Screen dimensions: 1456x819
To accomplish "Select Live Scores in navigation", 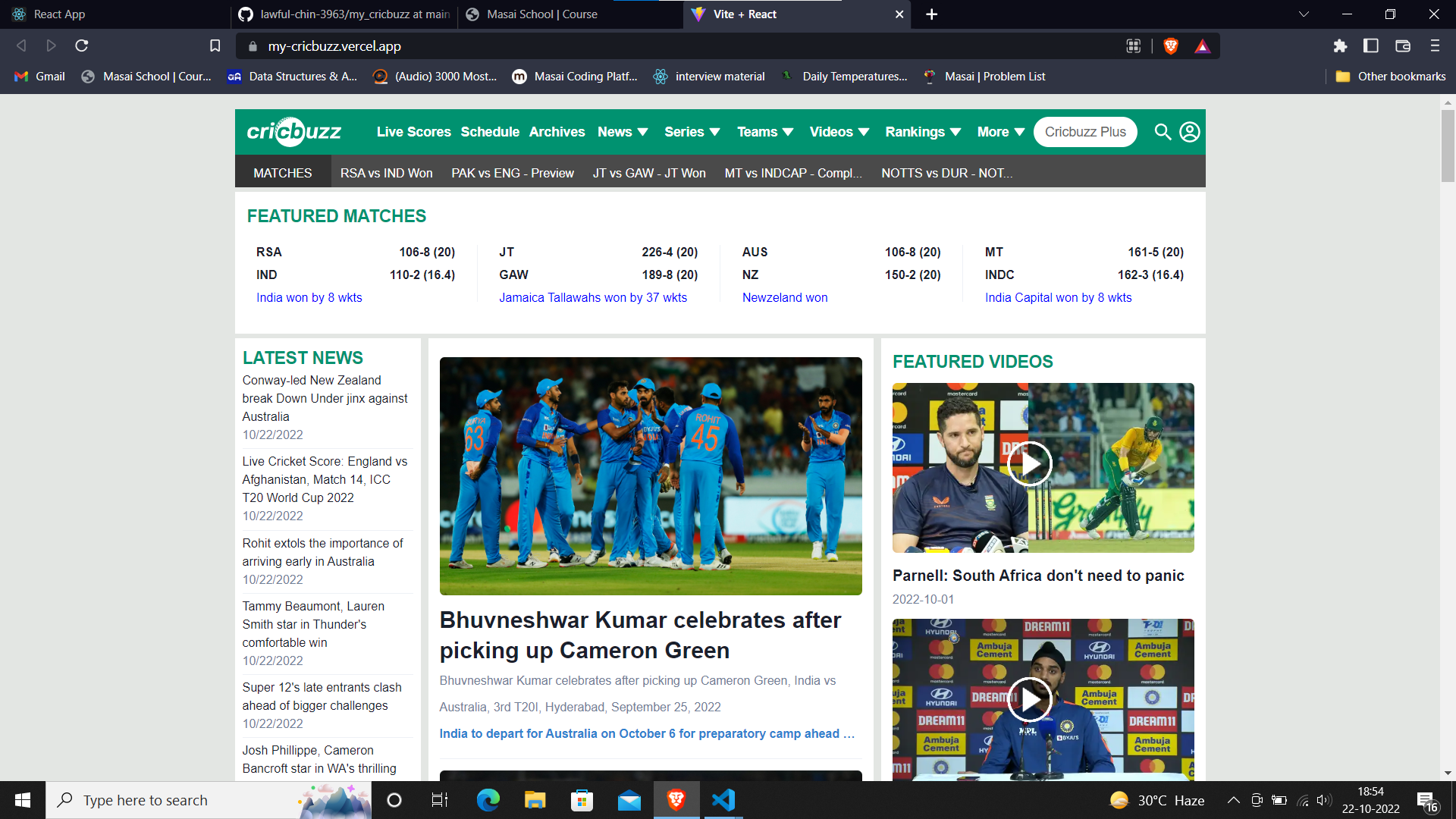I will click(x=413, y=132).
